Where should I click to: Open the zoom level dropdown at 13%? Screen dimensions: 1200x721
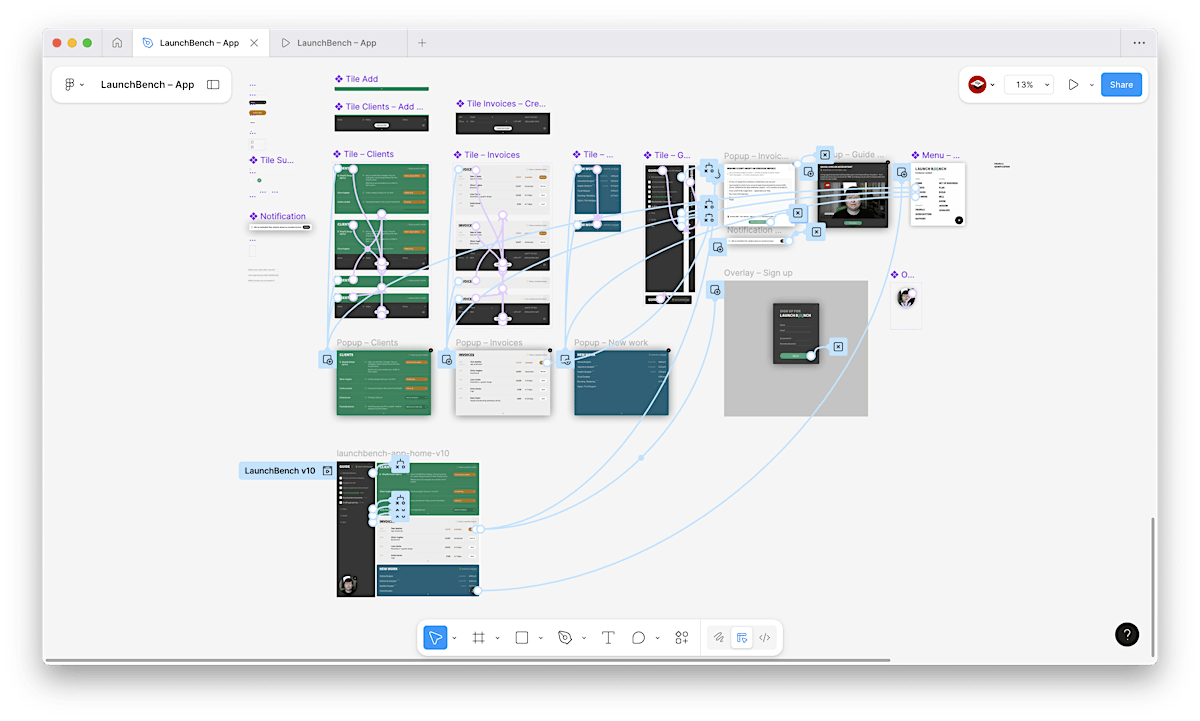1031,85
